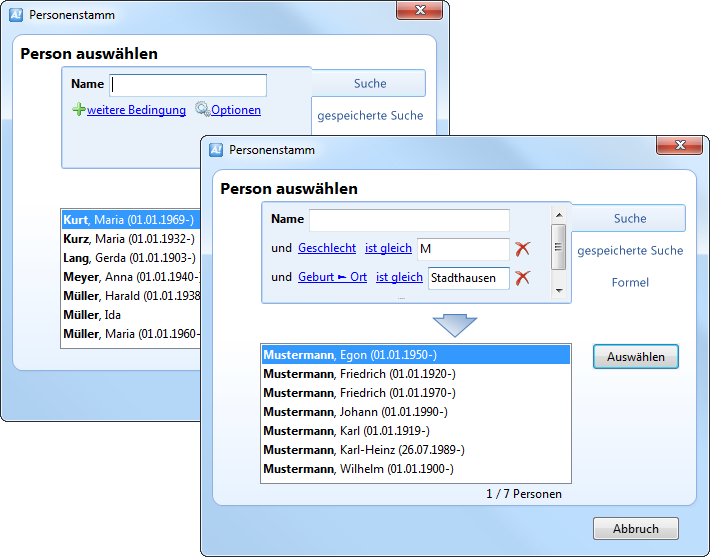The image size is (710, 557).
Task: Switch to gespeicherte Suche in front window
Action: click(x=630, y=251)
